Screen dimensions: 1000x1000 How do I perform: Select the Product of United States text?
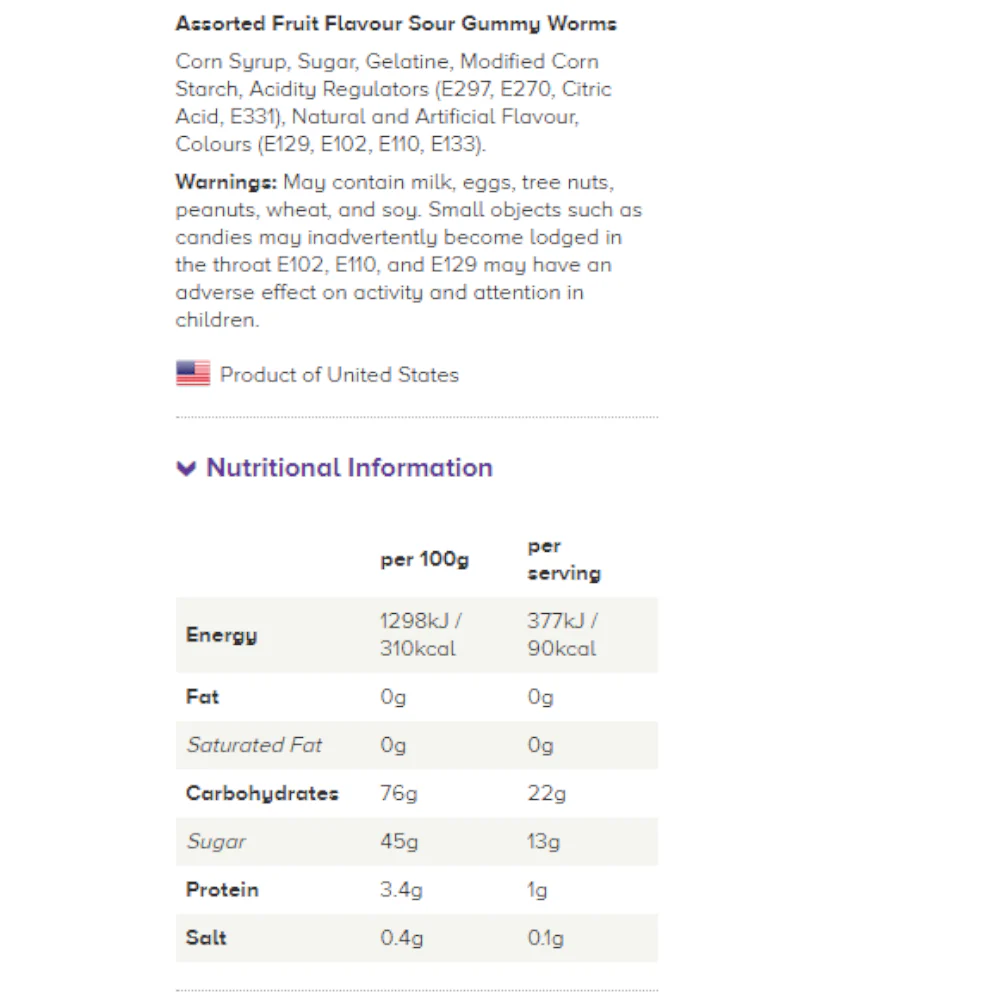(339, 375)
